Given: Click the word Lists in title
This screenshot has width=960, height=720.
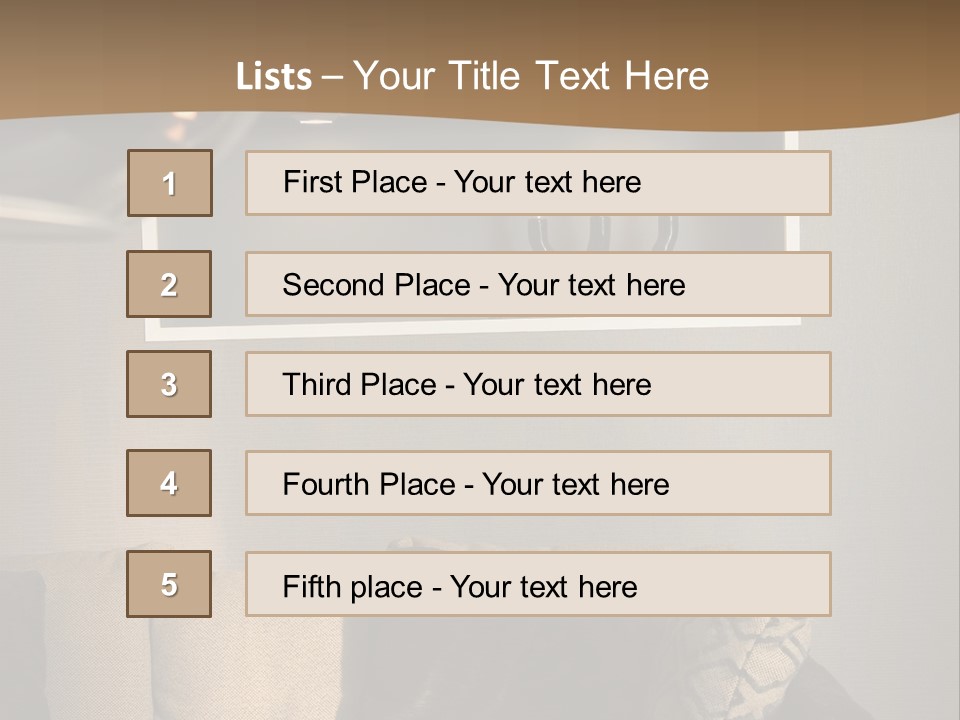Looking at the screenshot, I should [x=274, y=77].
